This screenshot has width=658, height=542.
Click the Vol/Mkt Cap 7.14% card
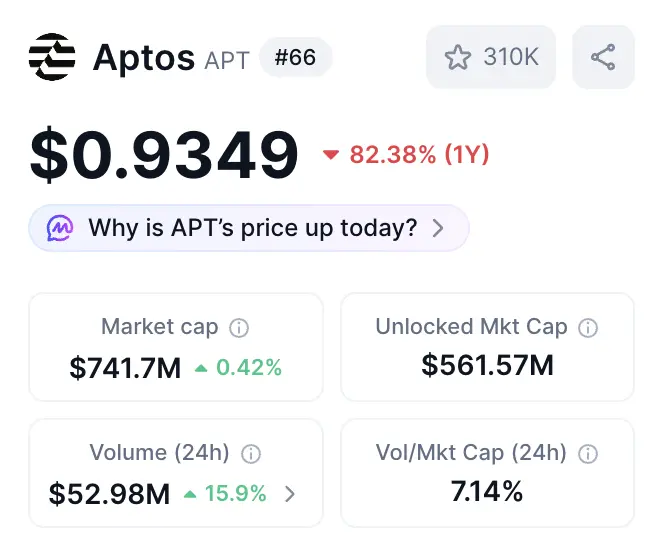487,473
